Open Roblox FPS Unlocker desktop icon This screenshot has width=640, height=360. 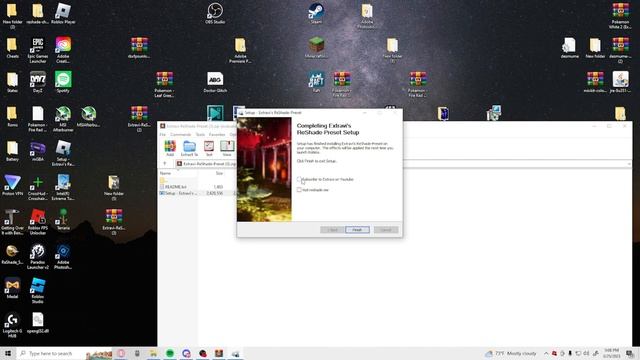(38, 221)
